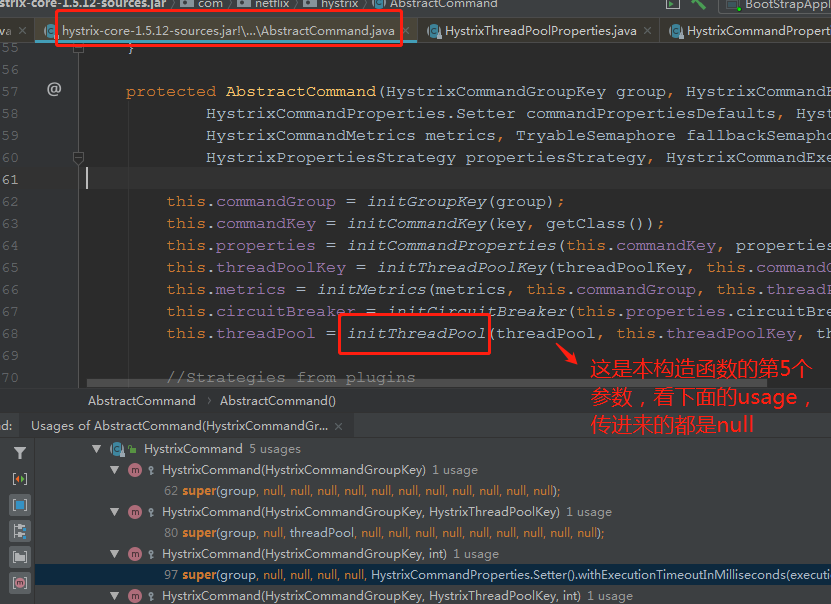Close the Usages of AbstractCommand find tab

pos(339,427)
